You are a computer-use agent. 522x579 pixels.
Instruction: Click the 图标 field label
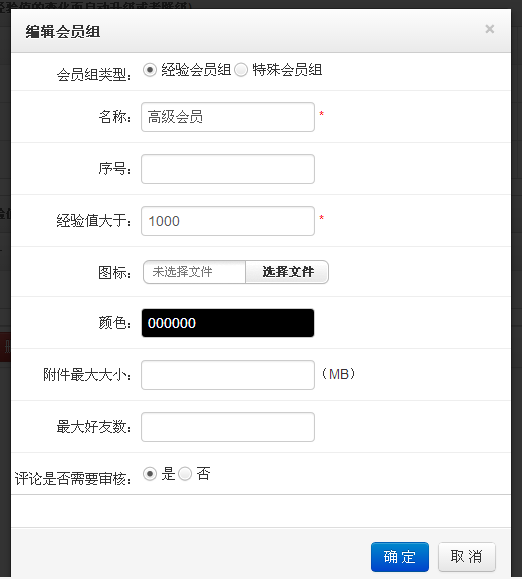[115, 273]
